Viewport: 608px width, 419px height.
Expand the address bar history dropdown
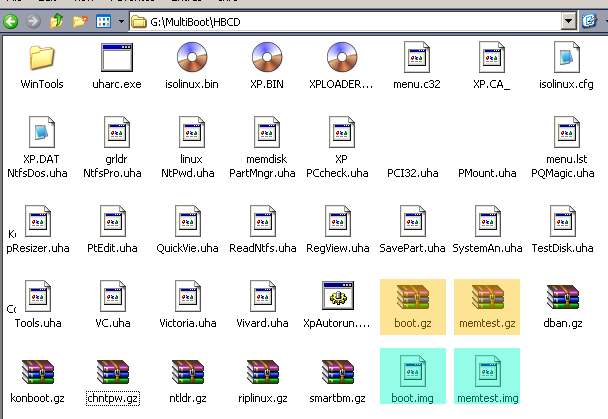(568, 22)
